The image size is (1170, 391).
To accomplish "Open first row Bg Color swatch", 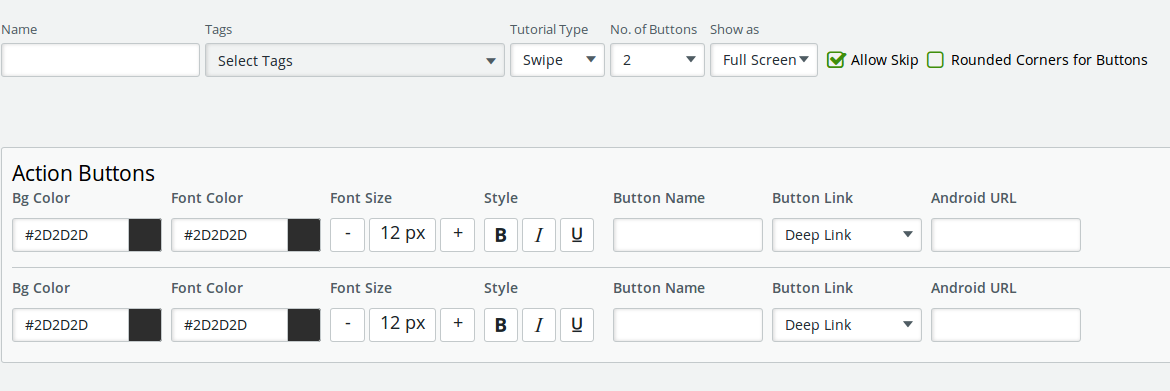I will coord(145,235).
